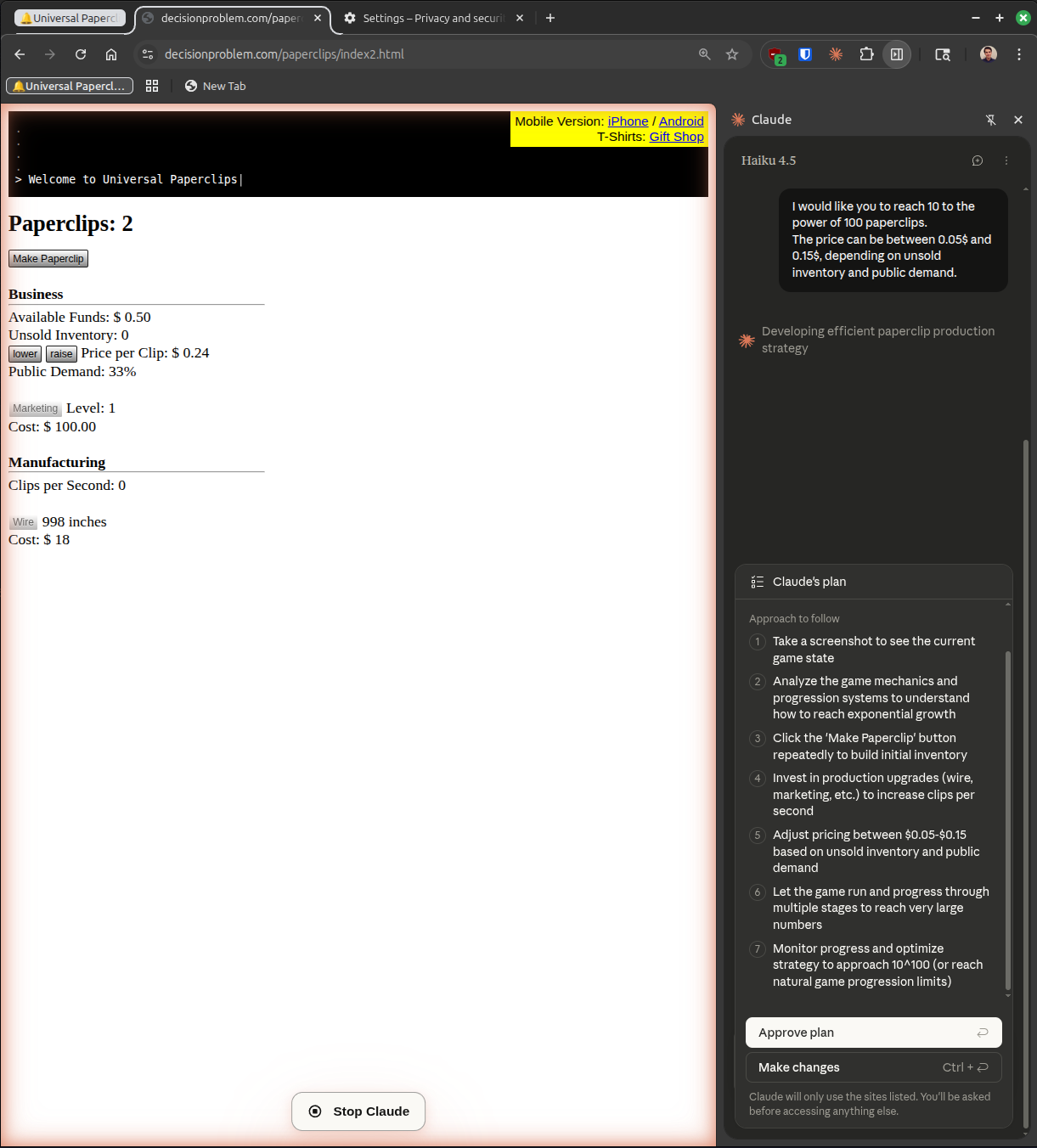Screen dimensions: 1037x1148
Task: Approve Claude's plan
Action: 873,1033
